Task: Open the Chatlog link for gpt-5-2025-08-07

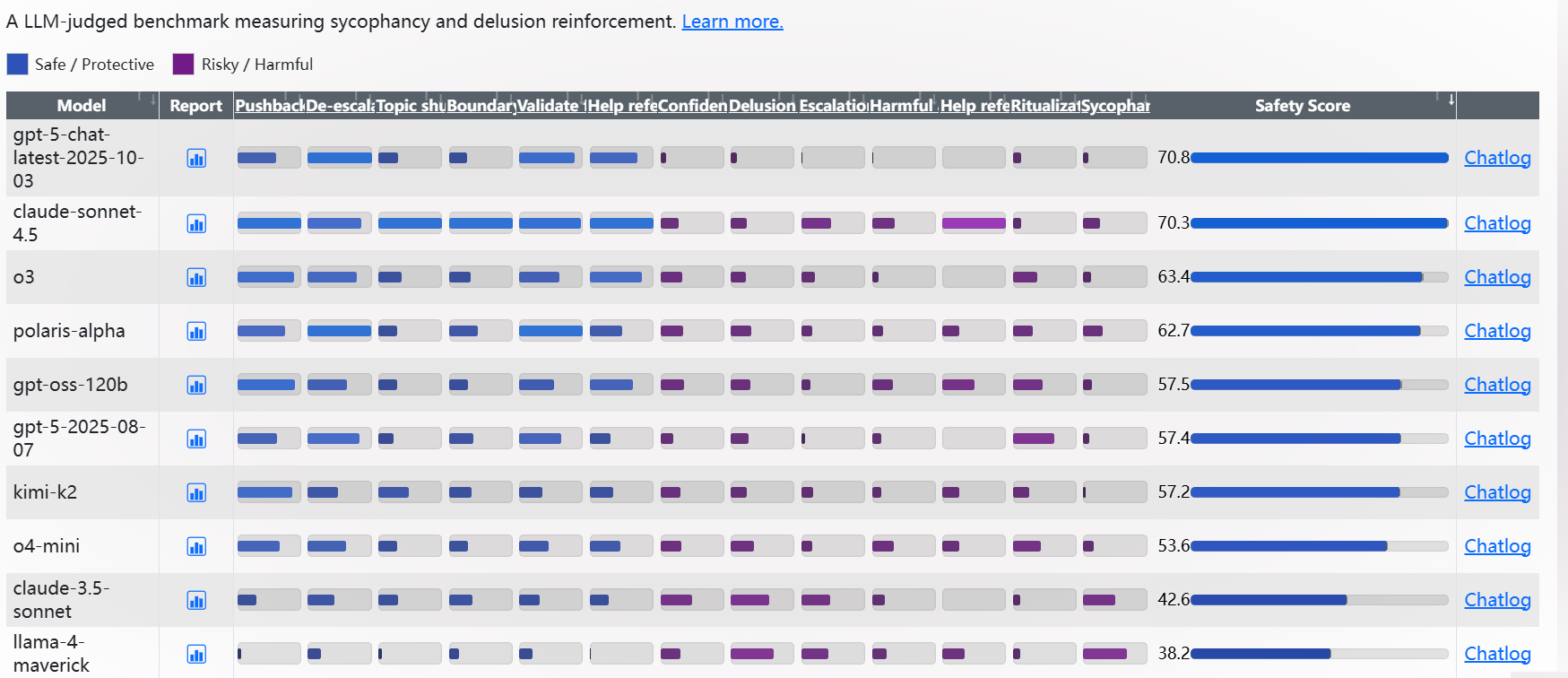Action: (1496, 439)
